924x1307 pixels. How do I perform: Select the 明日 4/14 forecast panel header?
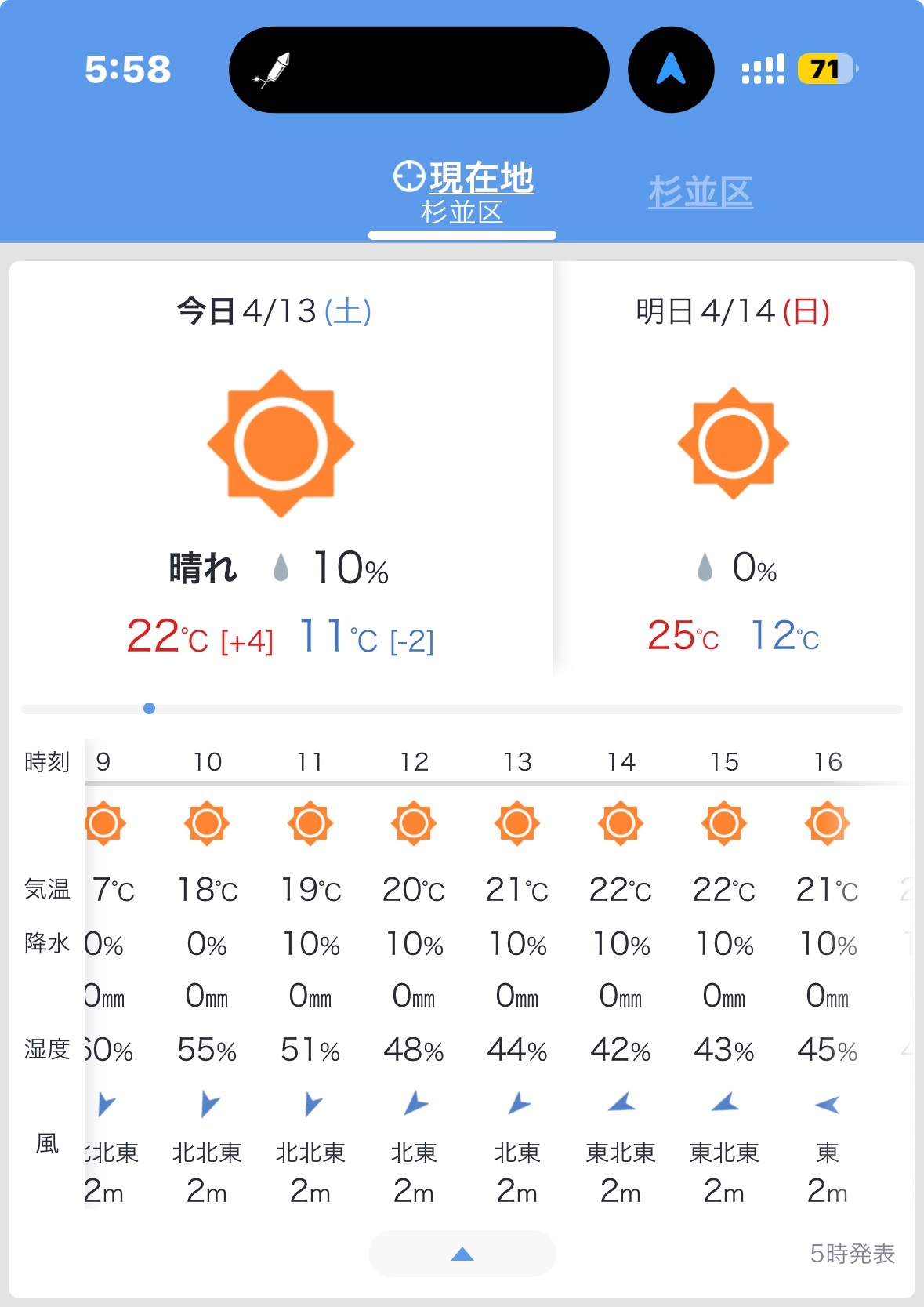click(x=733, y=311)
